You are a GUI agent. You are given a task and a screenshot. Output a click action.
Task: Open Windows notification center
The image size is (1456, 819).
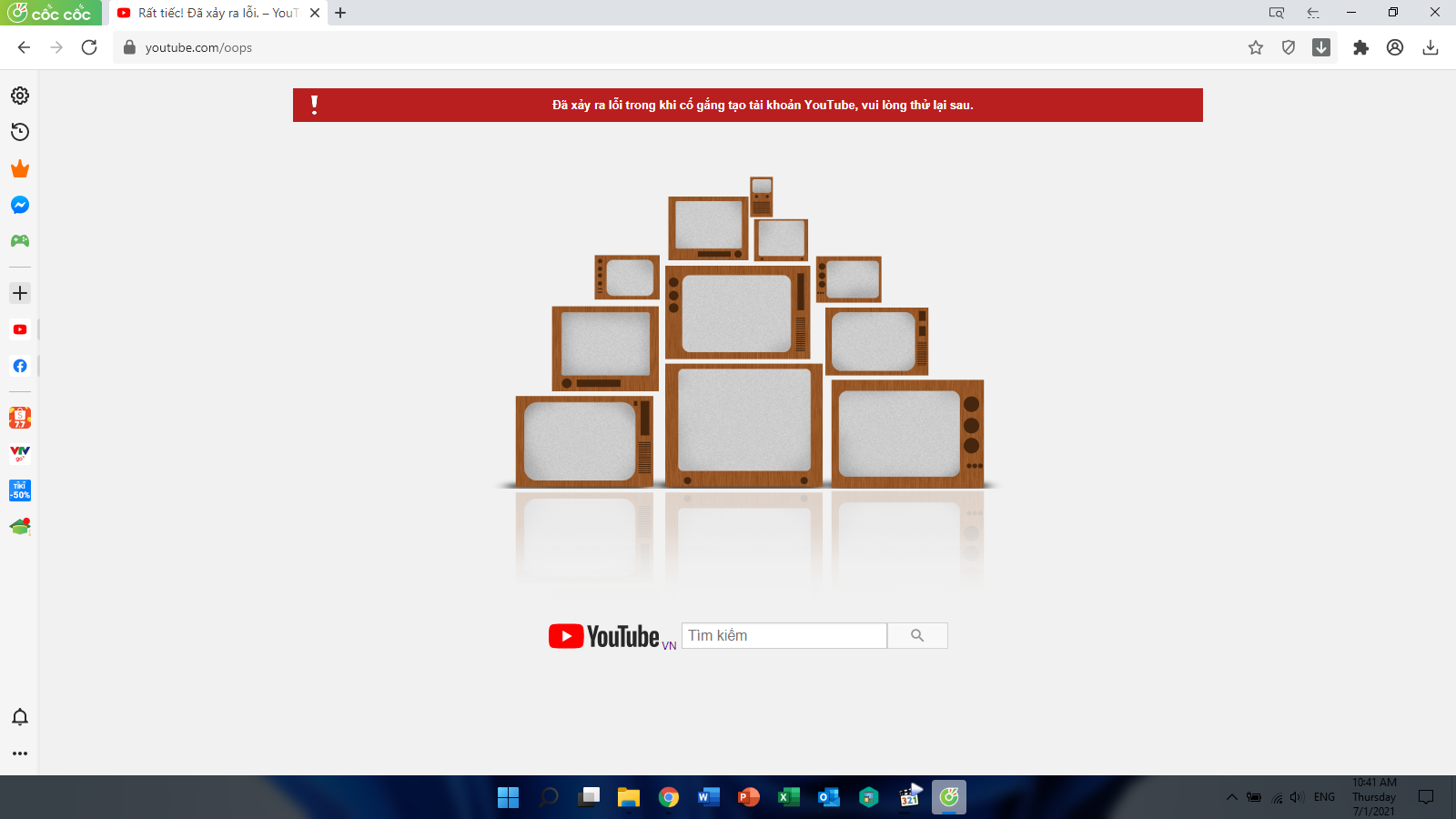[x=1426, y=797]
